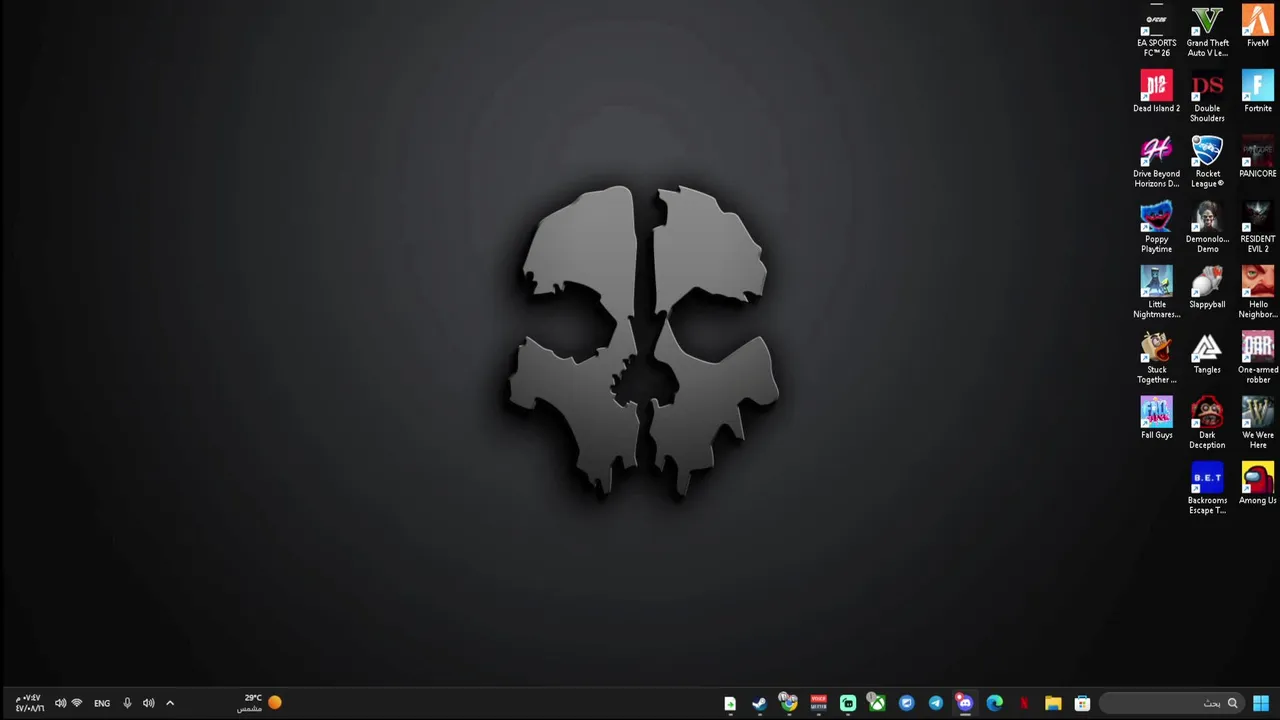Select the Backrooms Escape Together icon
This screenshot has height=720, width=1280.
tap(1207, 488)
